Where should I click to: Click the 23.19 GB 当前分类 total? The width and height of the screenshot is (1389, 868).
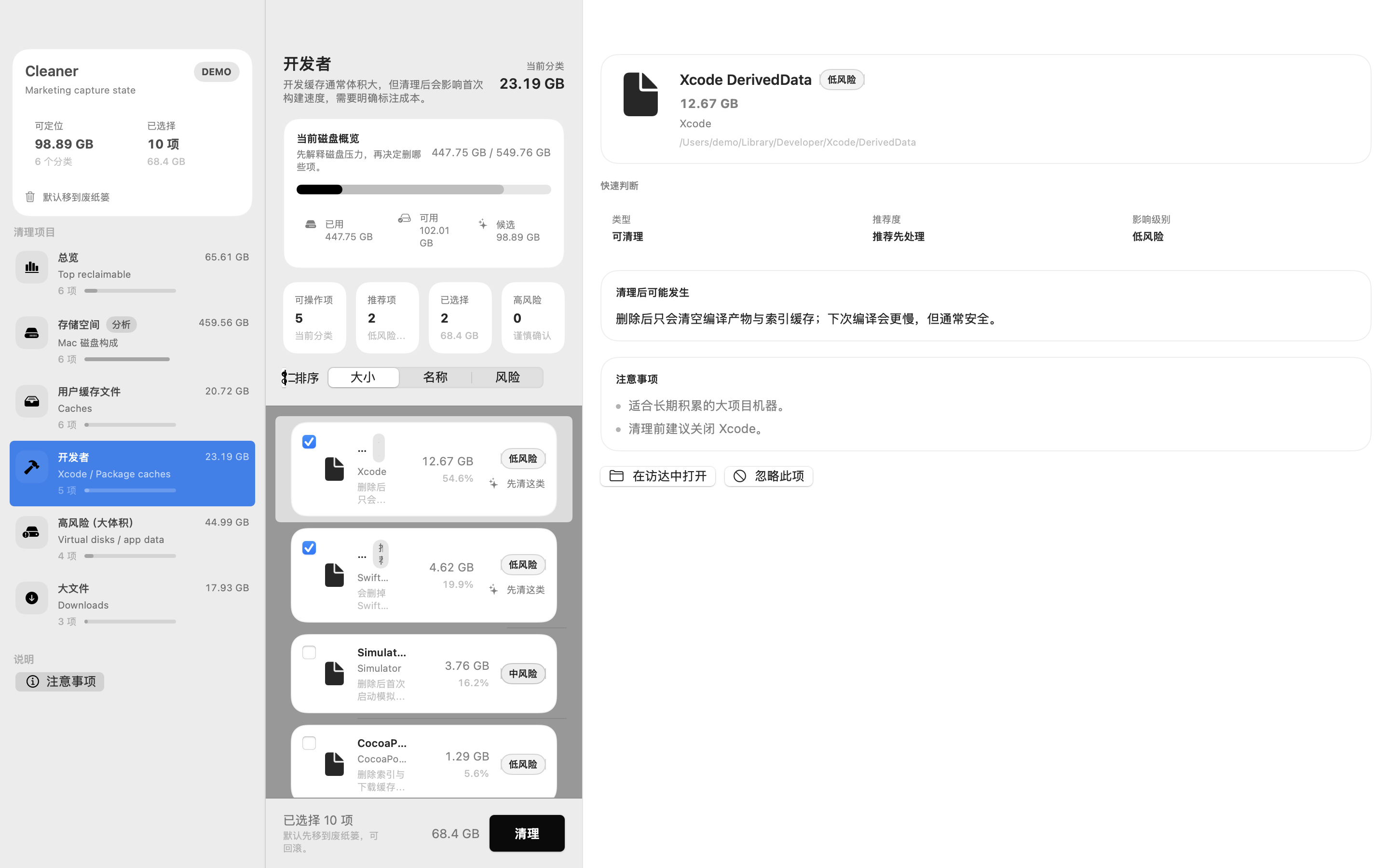(531, 83)
